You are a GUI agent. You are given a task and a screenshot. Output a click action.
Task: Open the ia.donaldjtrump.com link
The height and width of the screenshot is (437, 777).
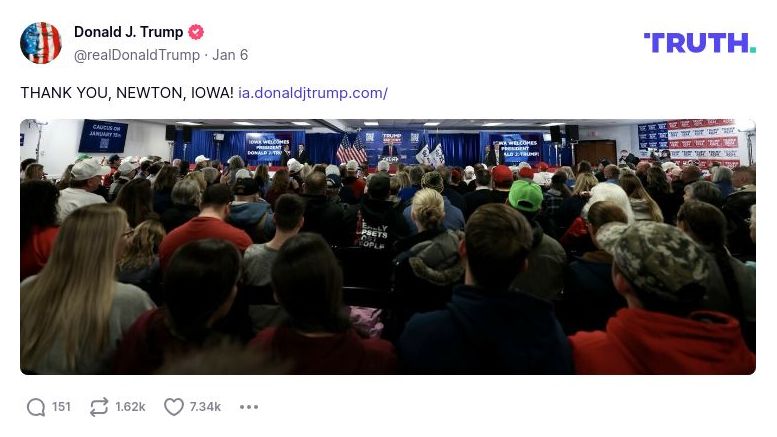point(313,93)
